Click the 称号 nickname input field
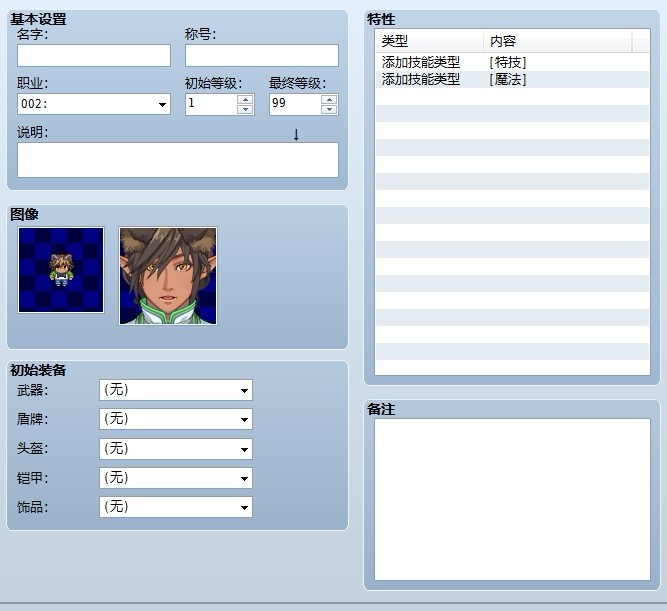The height and width of the screenshot is (611, 667). tap(262, 55)
